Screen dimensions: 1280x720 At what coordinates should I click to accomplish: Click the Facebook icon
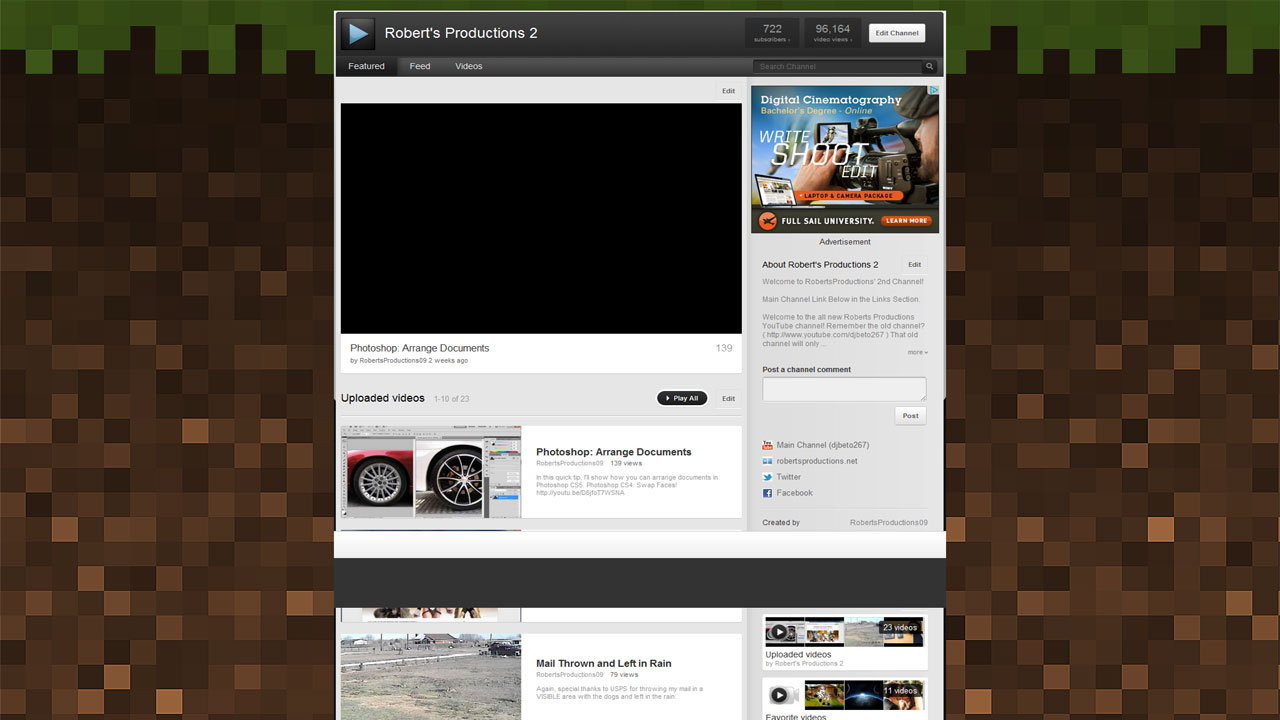tap(767, 493)
